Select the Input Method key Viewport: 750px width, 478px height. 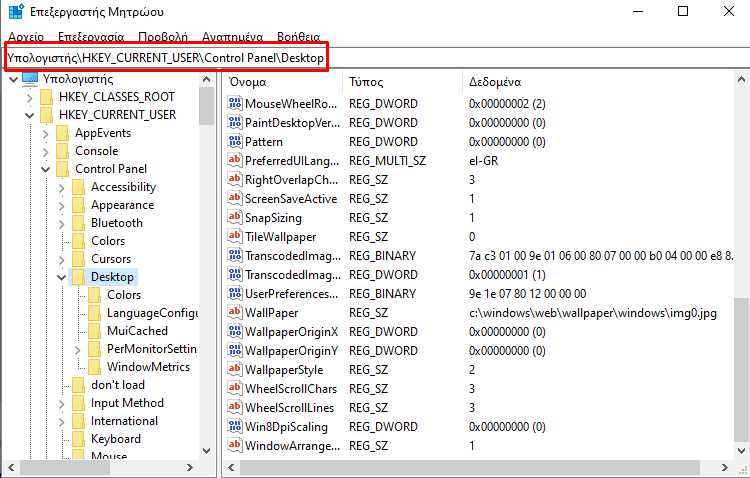[x=127, y=403]
